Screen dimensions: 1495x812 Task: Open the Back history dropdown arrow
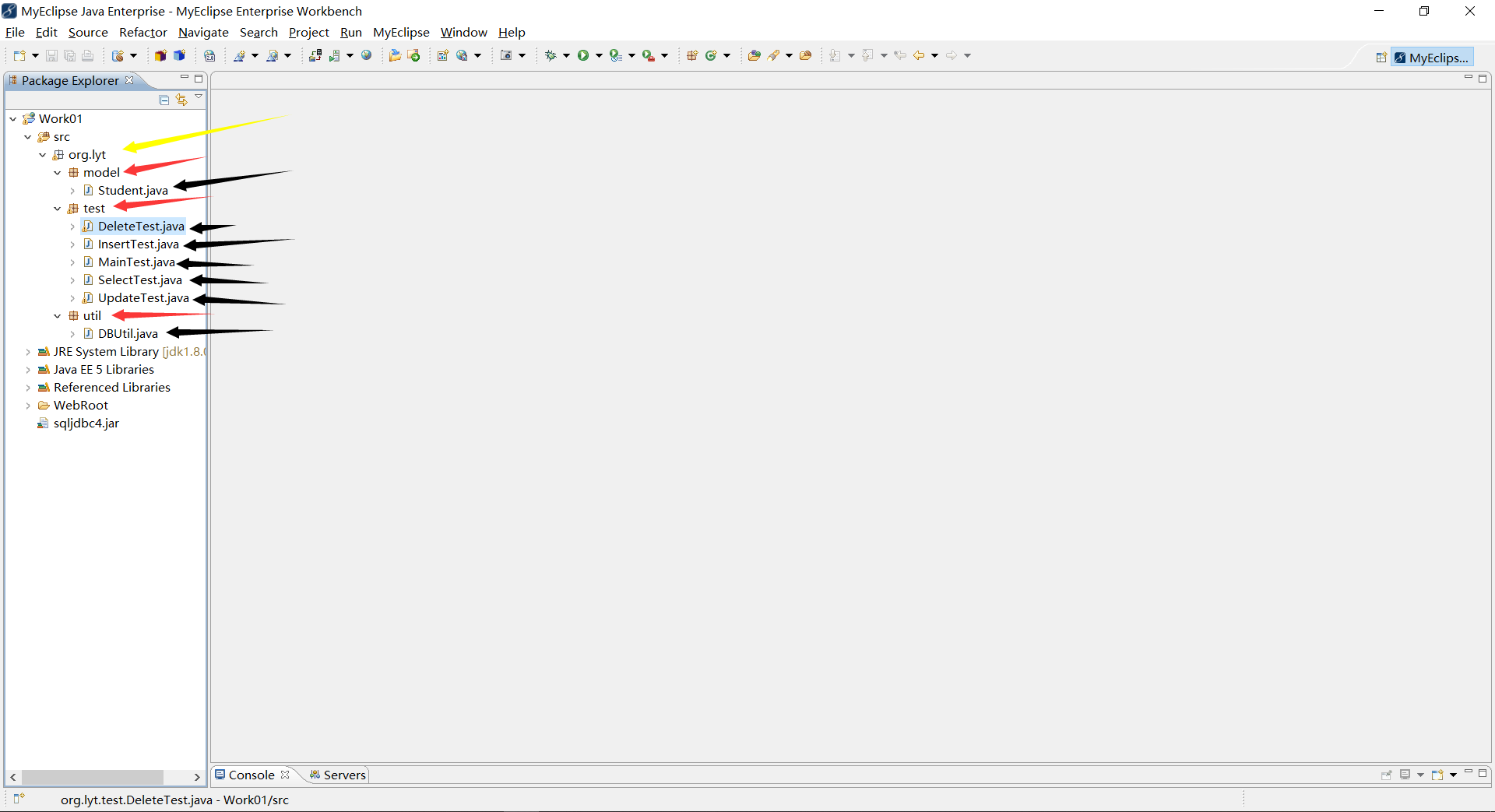[x=934, y=55]
